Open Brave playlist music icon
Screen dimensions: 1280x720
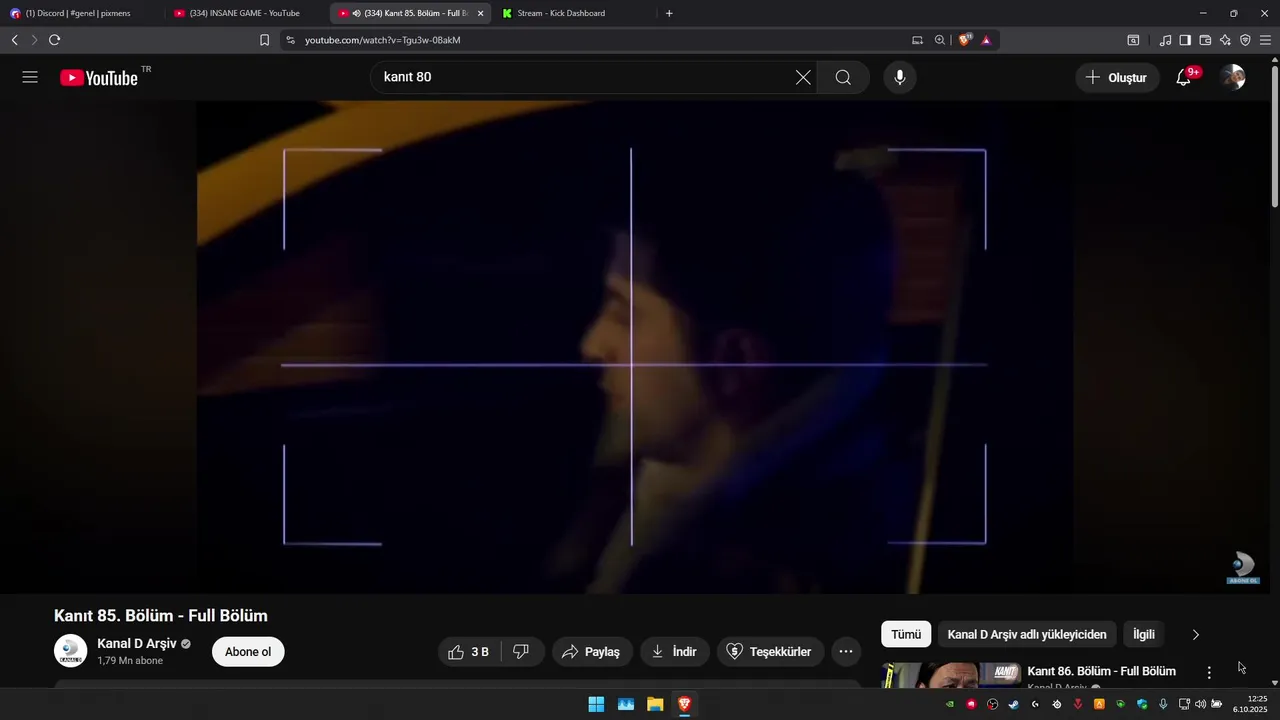[1165, 40]
